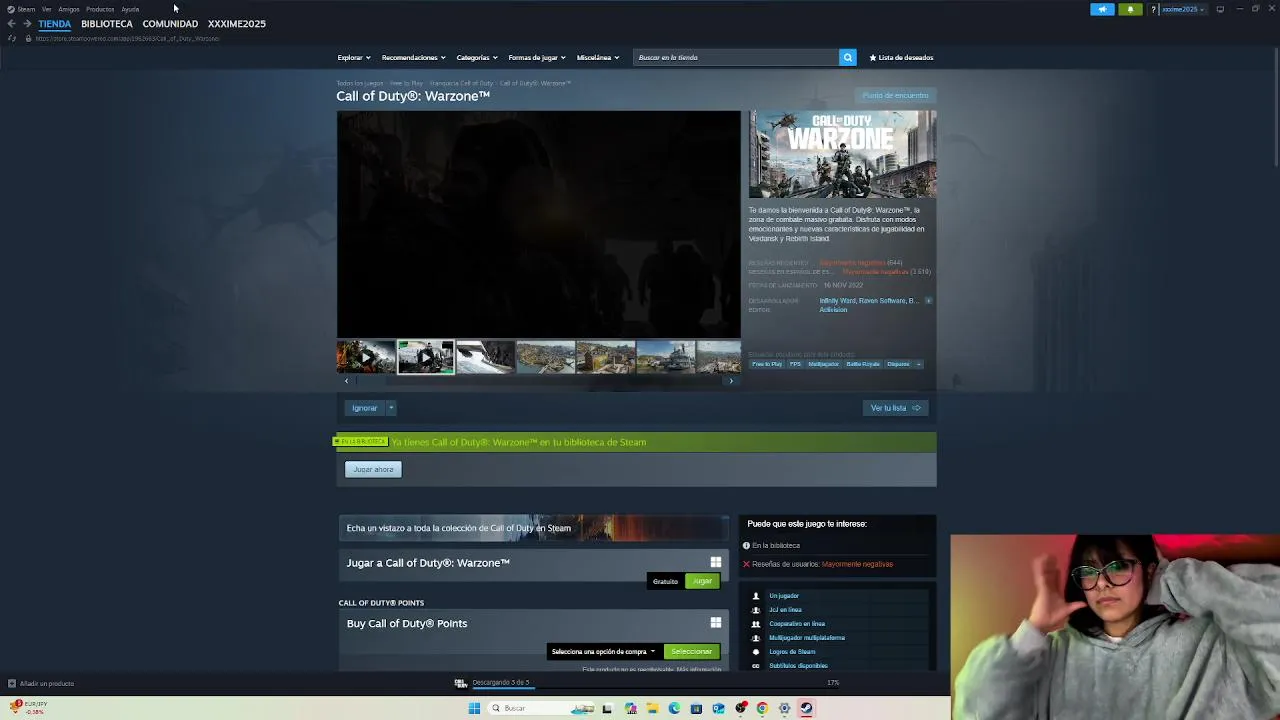Open the Ayuda menu
1280x720 pixels.
(x=130, y=9)
